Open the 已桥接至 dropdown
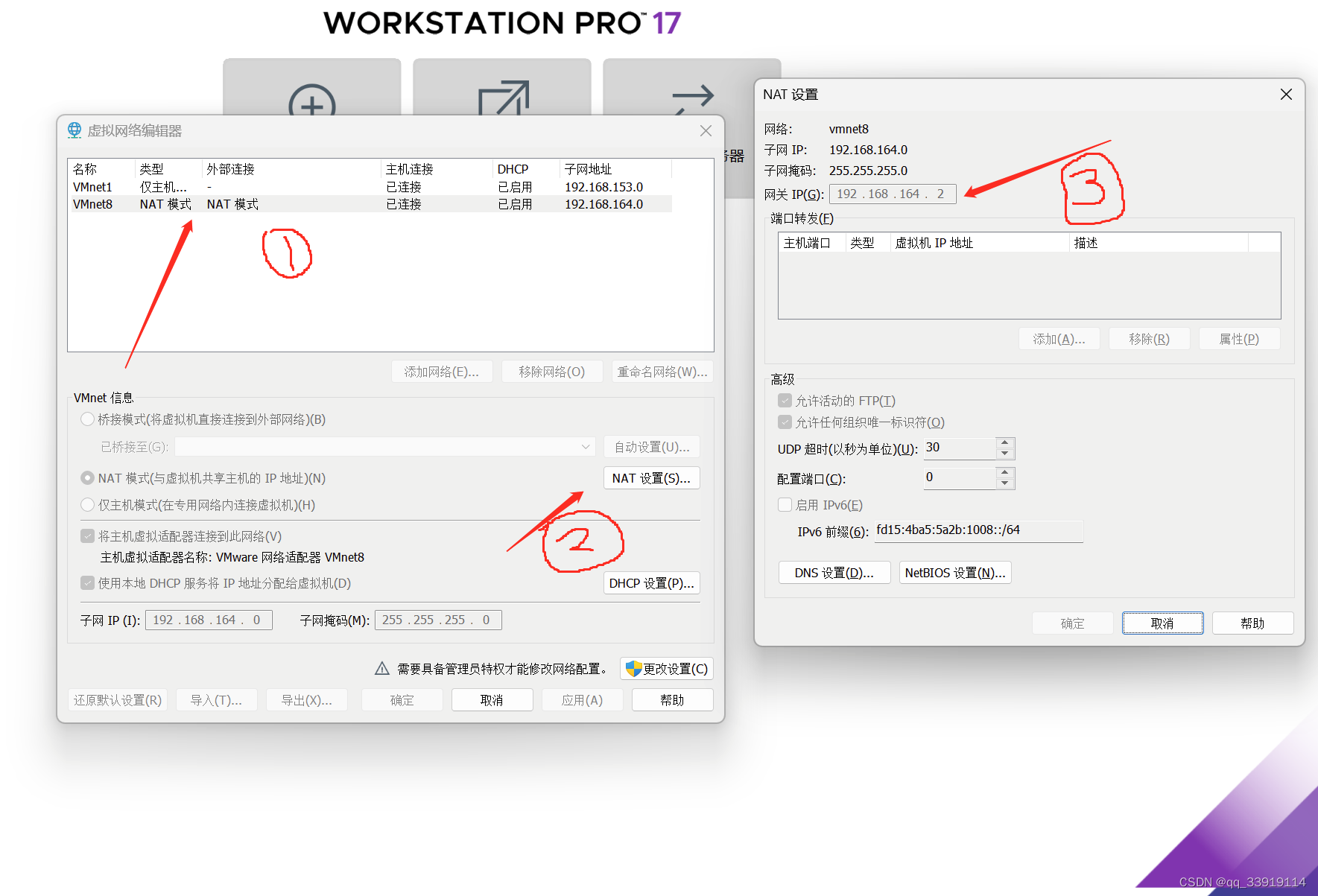Screen dimensions: 1318x896 coord(585,446)
